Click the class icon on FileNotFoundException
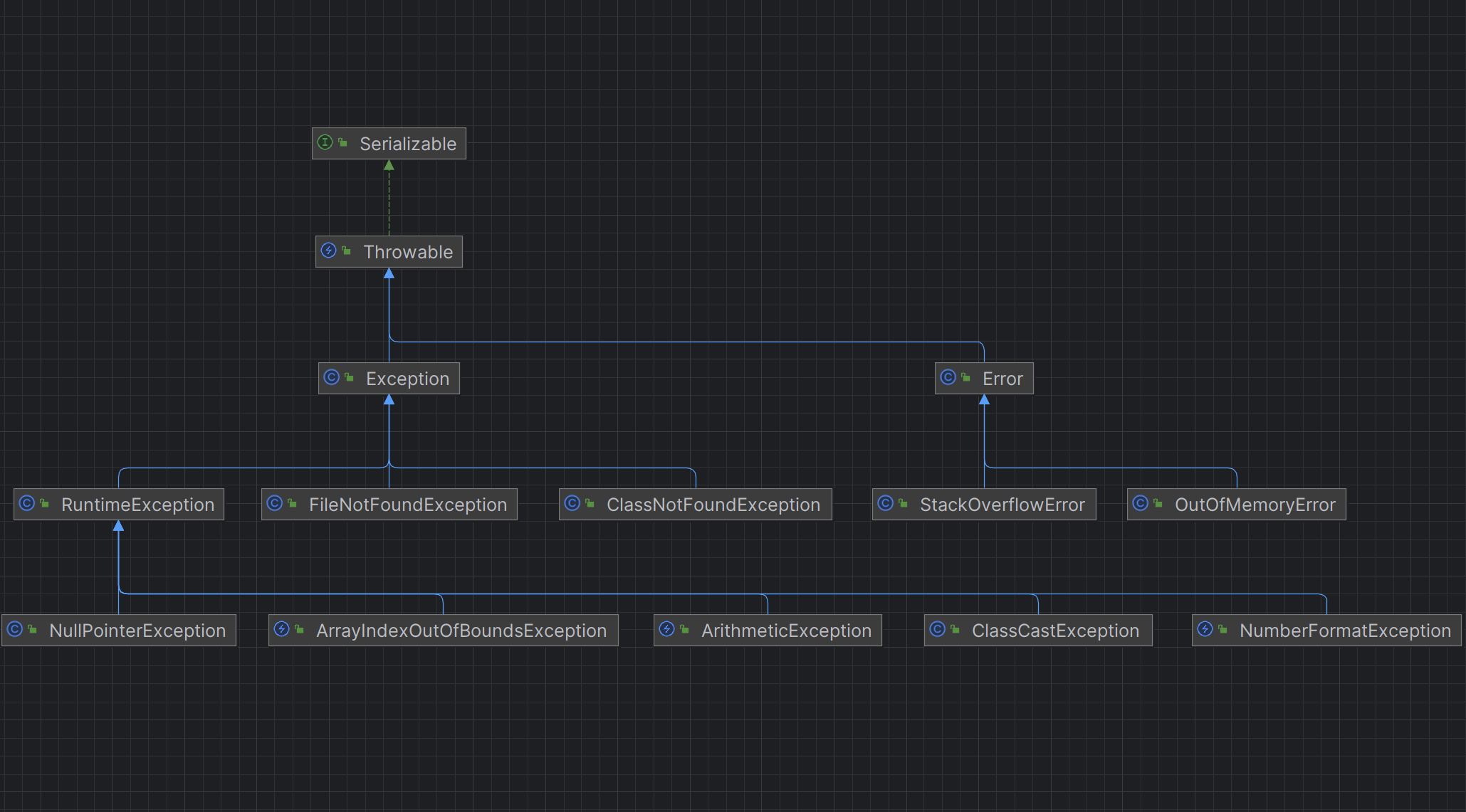Screen dimensions: 1466x812 click(275, 503)
